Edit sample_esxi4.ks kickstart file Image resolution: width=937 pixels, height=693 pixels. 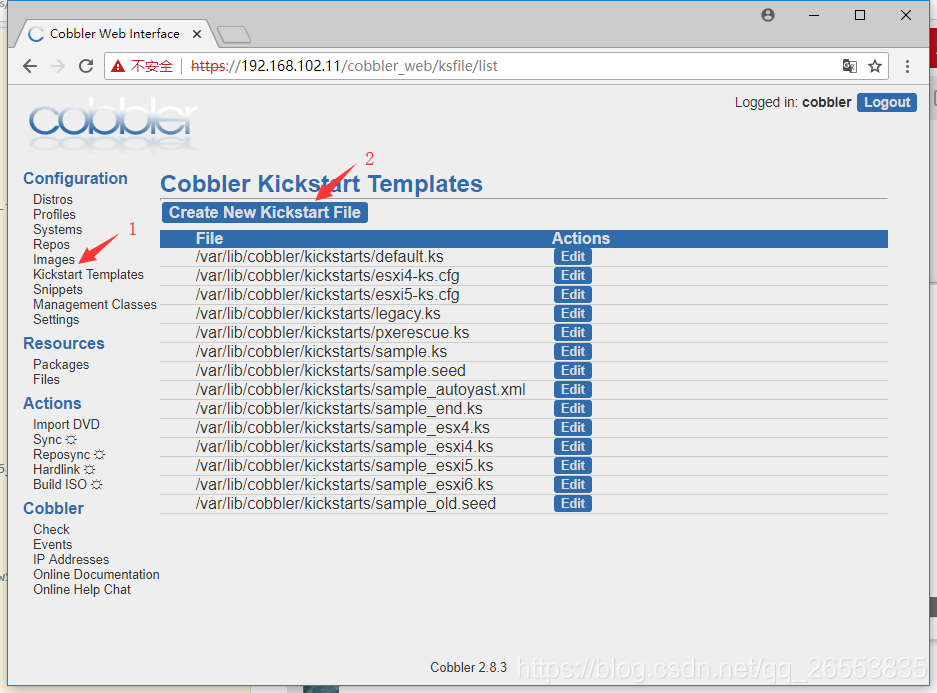(x=572, y=447)
